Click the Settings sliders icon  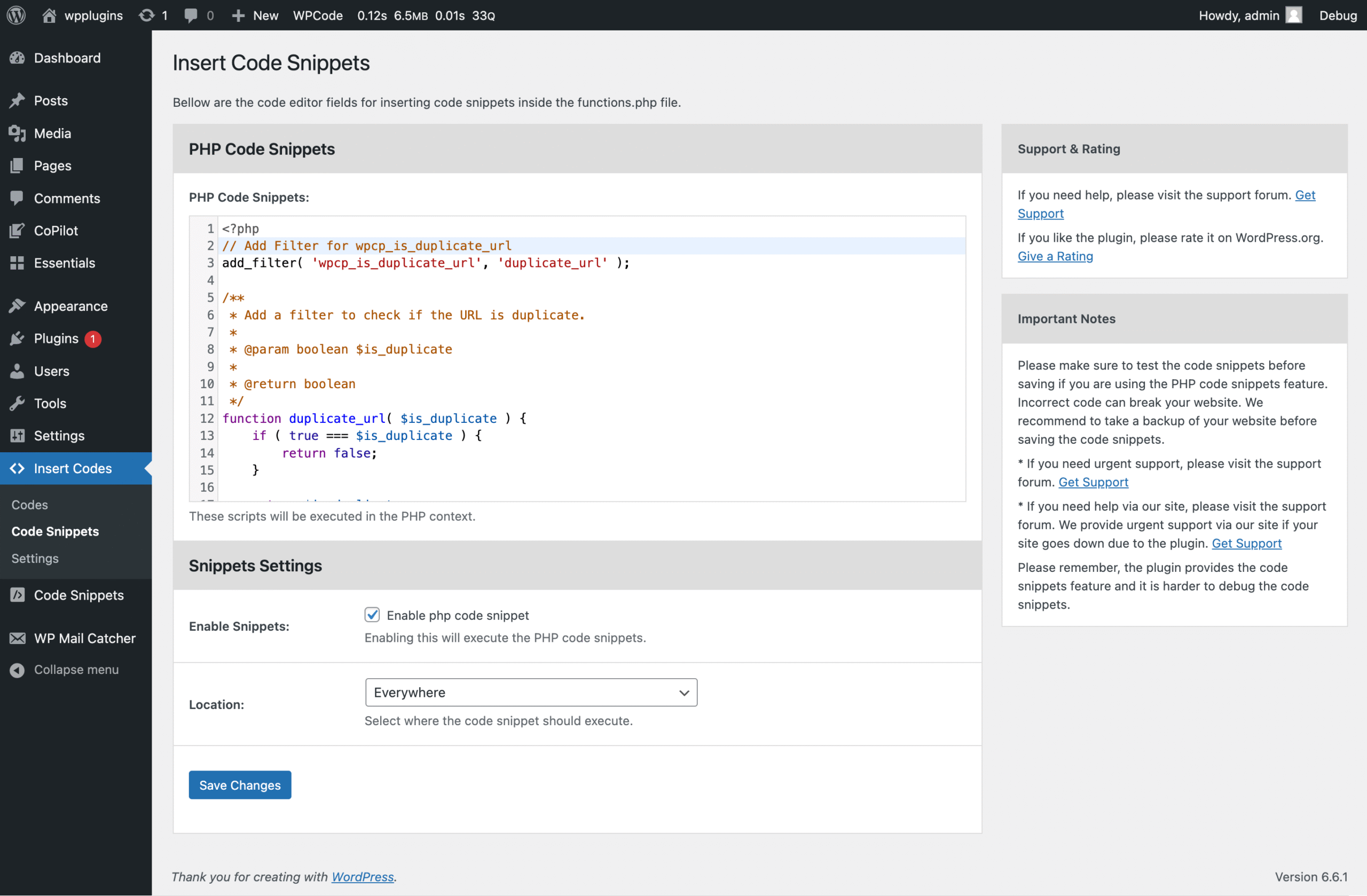point(17,435)
